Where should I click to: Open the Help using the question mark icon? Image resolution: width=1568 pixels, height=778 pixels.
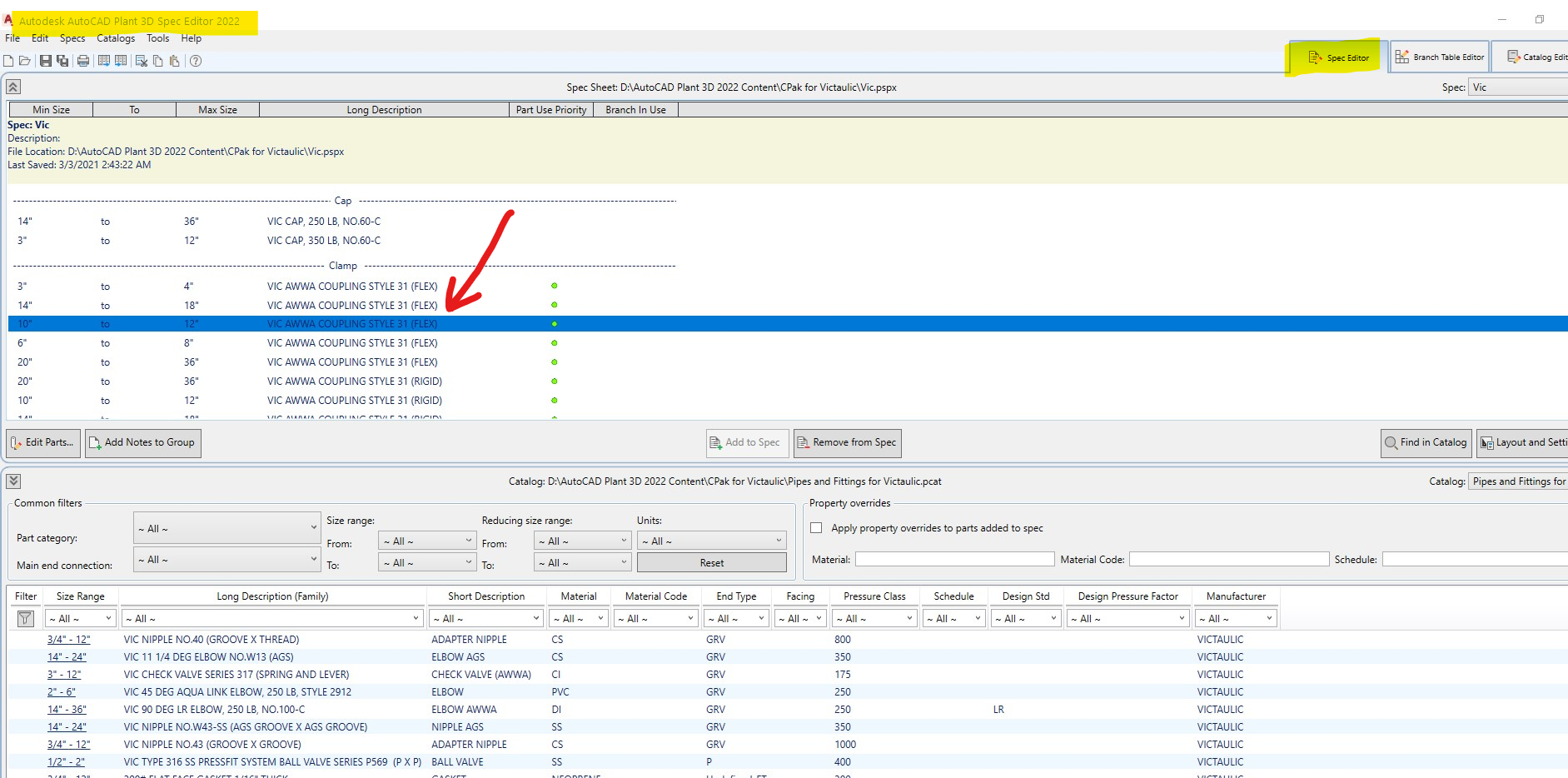(x=195, y=60)
